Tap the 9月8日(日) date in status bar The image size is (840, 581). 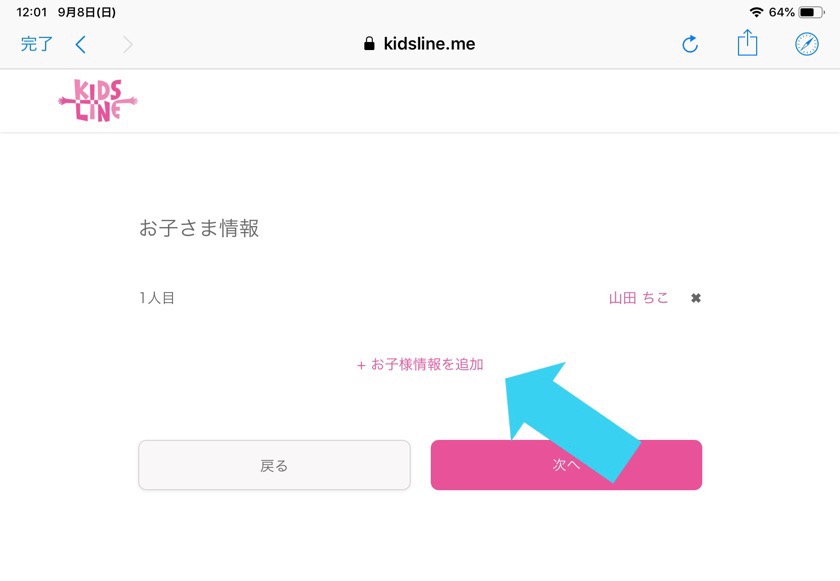pos(87,12)
